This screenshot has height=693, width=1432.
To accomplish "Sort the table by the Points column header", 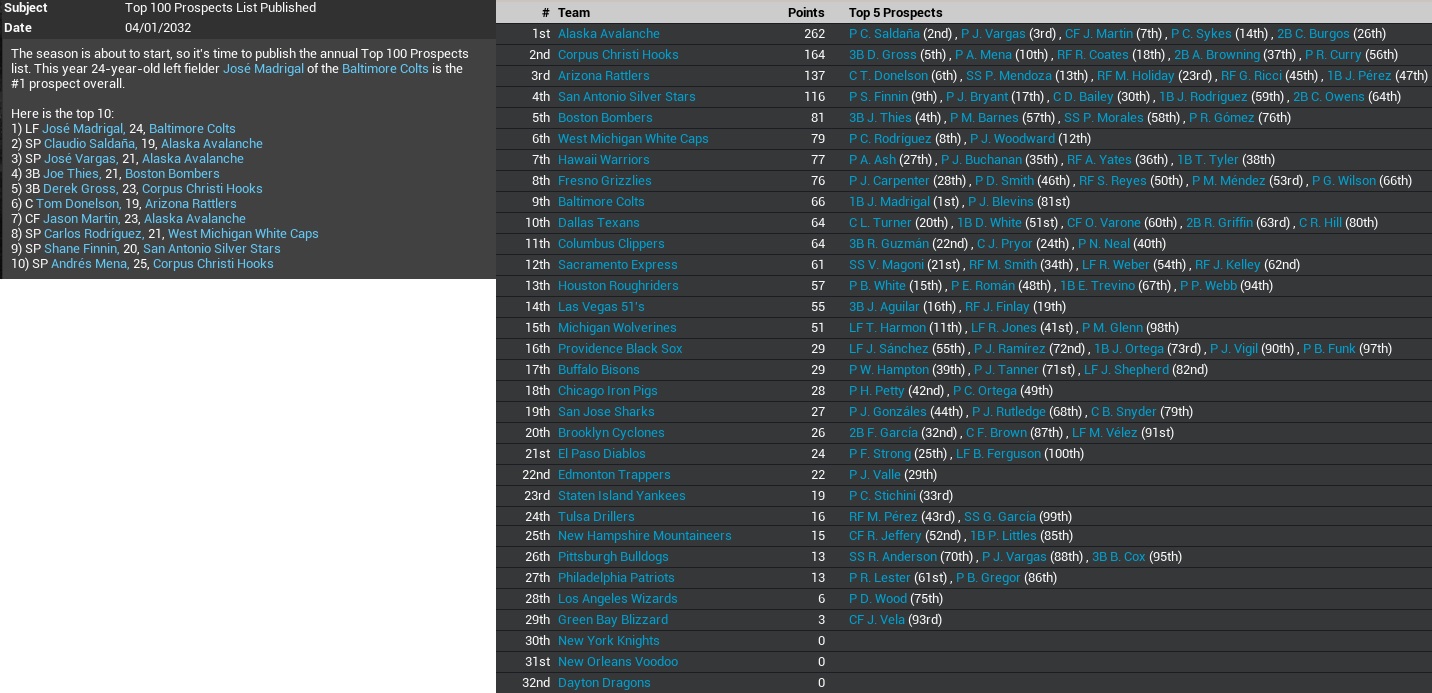I will [x=806, y=12].
